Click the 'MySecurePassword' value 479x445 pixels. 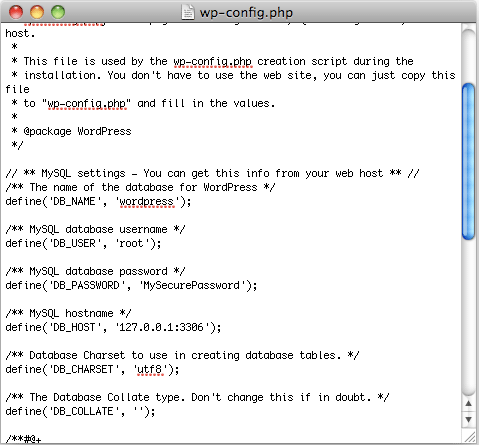[x=191, y=286]
